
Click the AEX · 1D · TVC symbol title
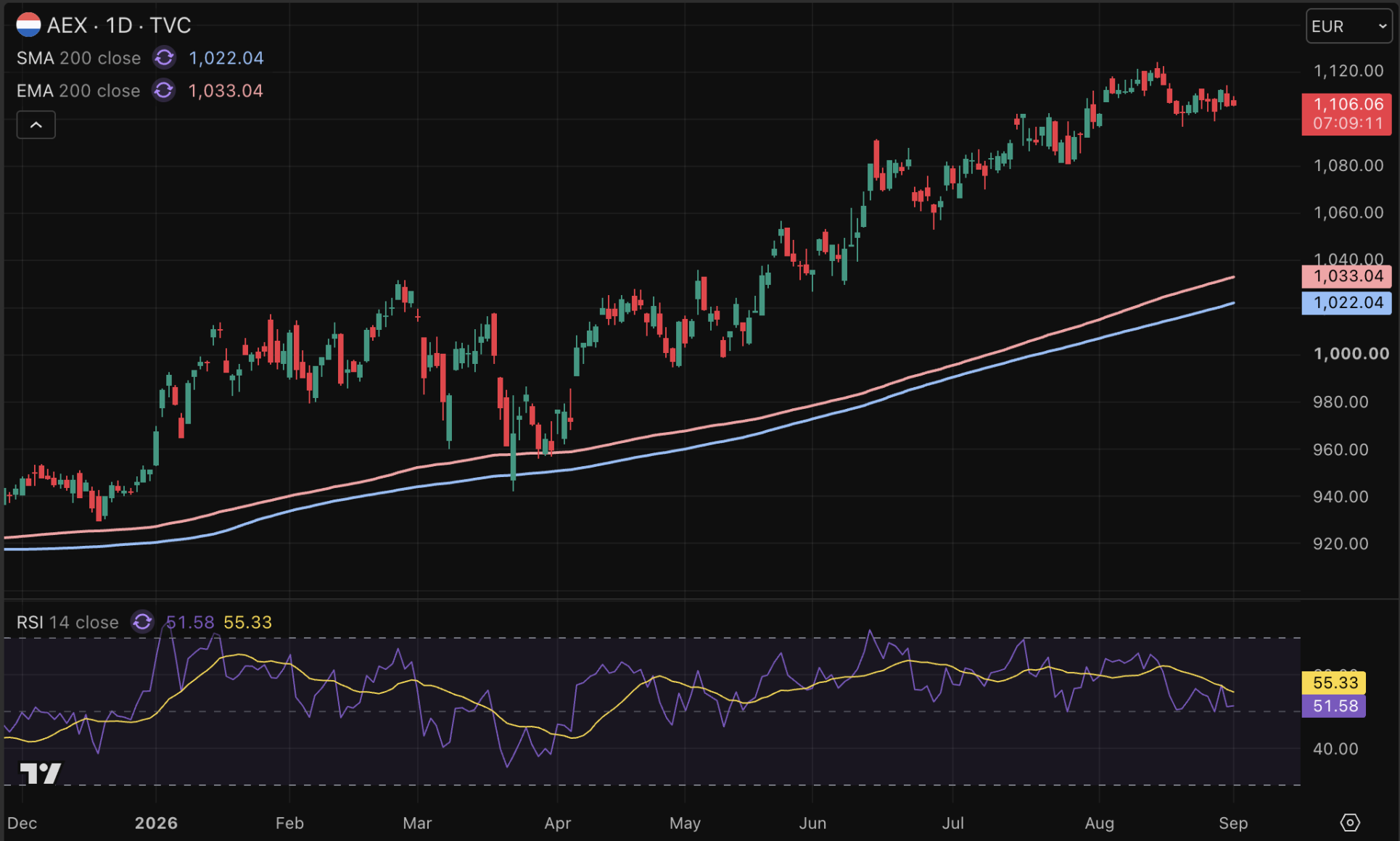[x=119, y=25]
